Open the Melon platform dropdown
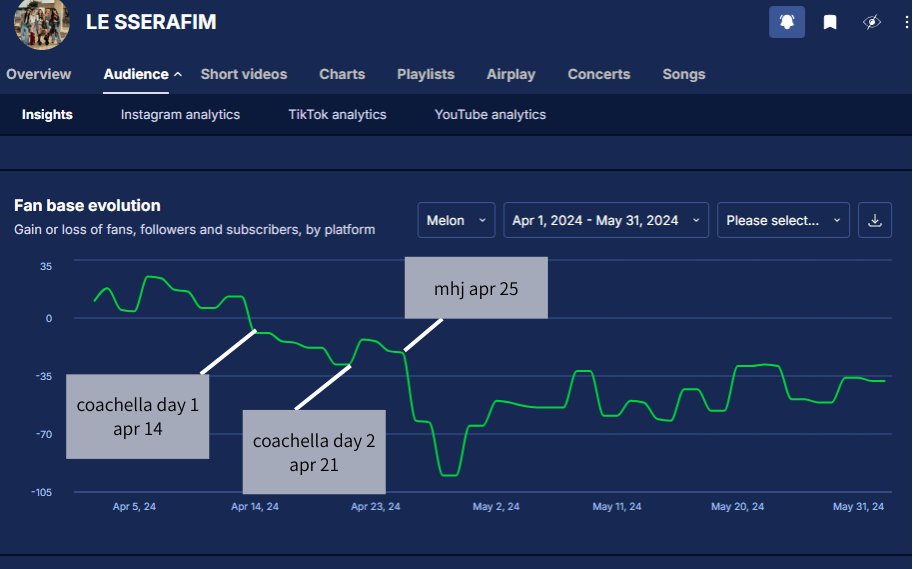This screenshot has width=913, height=569. [x=456, y=220]
